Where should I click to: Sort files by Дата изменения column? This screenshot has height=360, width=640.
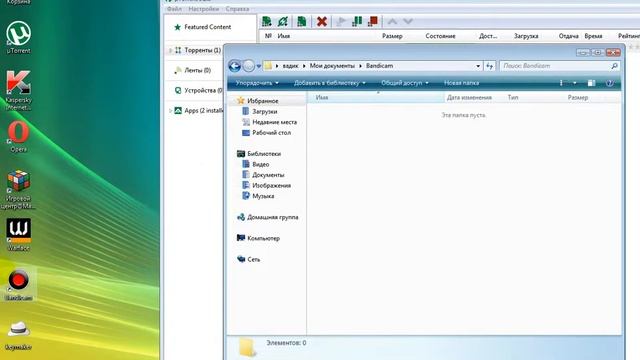469,98
